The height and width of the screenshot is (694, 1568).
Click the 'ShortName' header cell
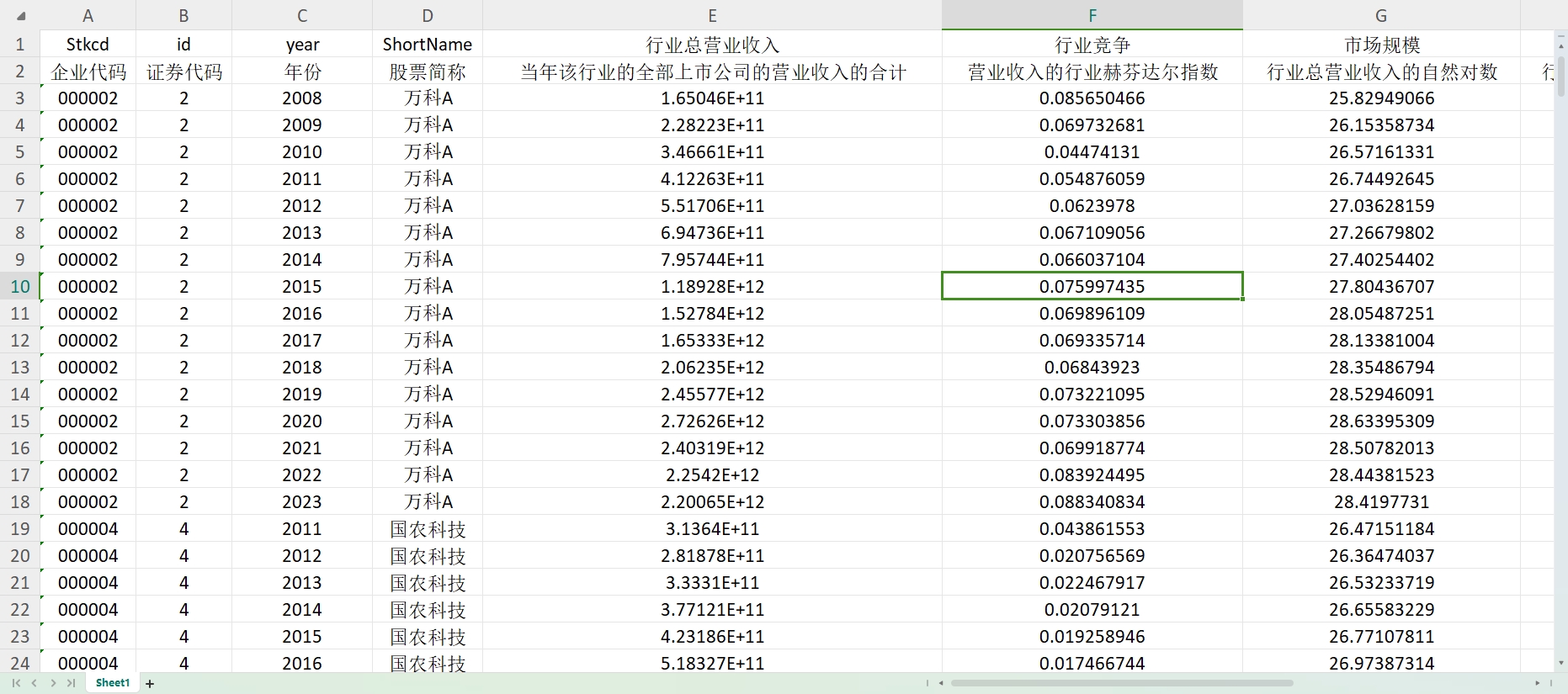point(428,44)
